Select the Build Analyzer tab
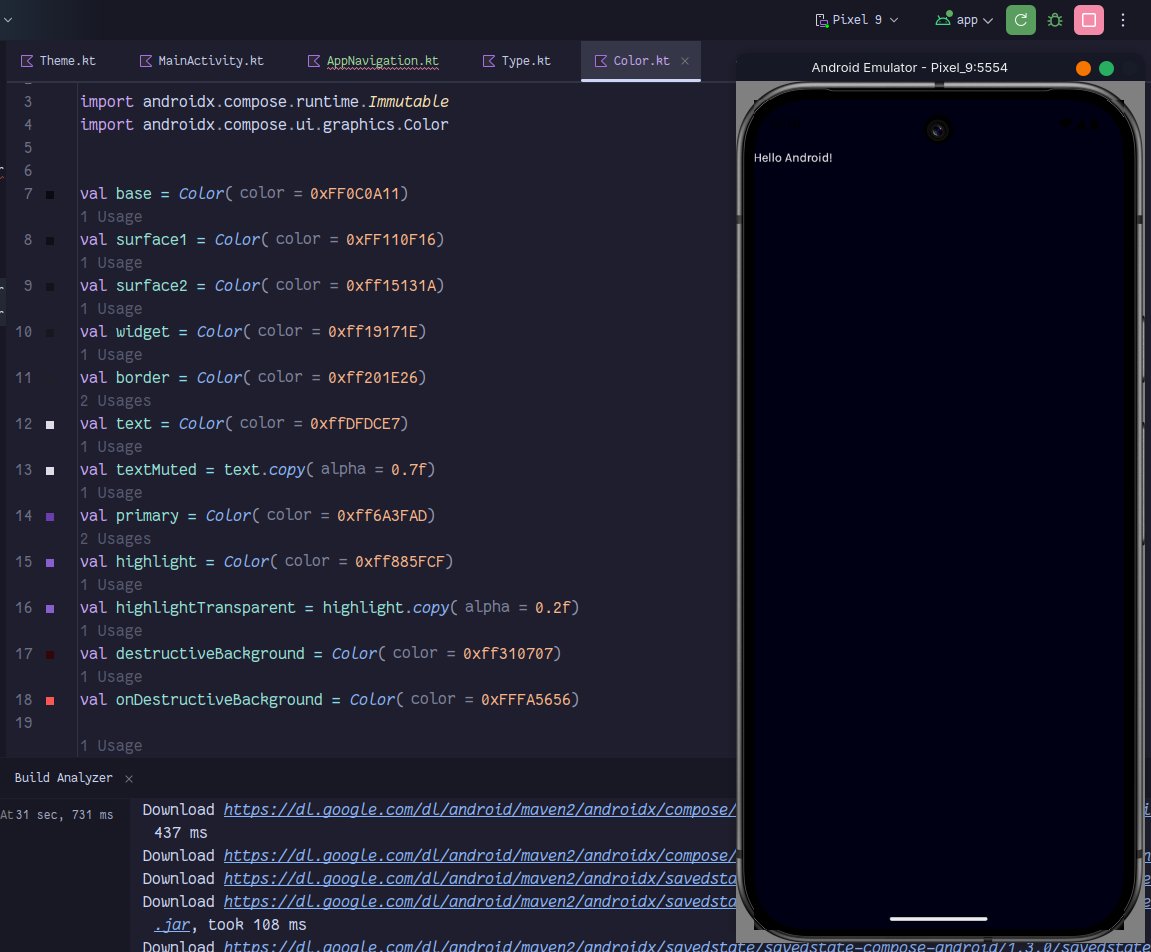1151x952 pixels. tap(63, 777)
